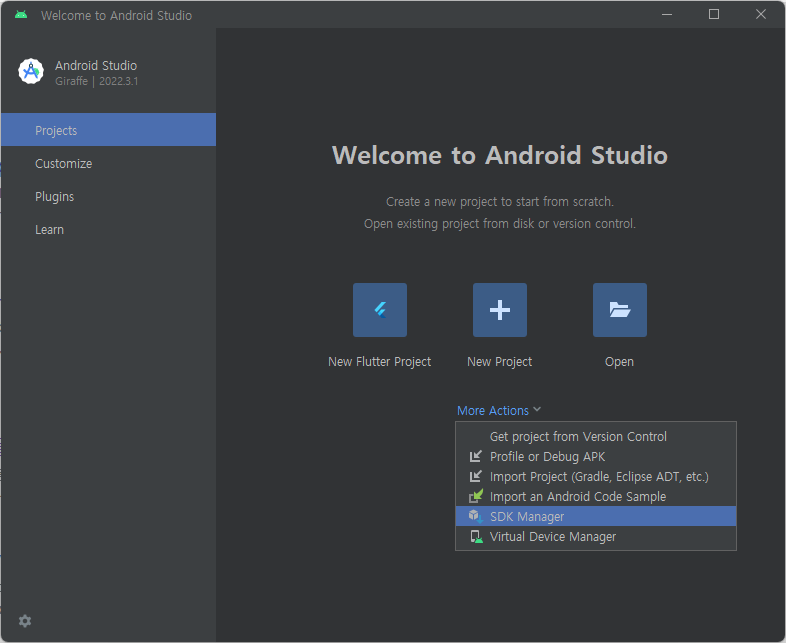This screenshot has height=643, width=786.
Task: Click the window title bar text
Action: (x=116, y=16)
